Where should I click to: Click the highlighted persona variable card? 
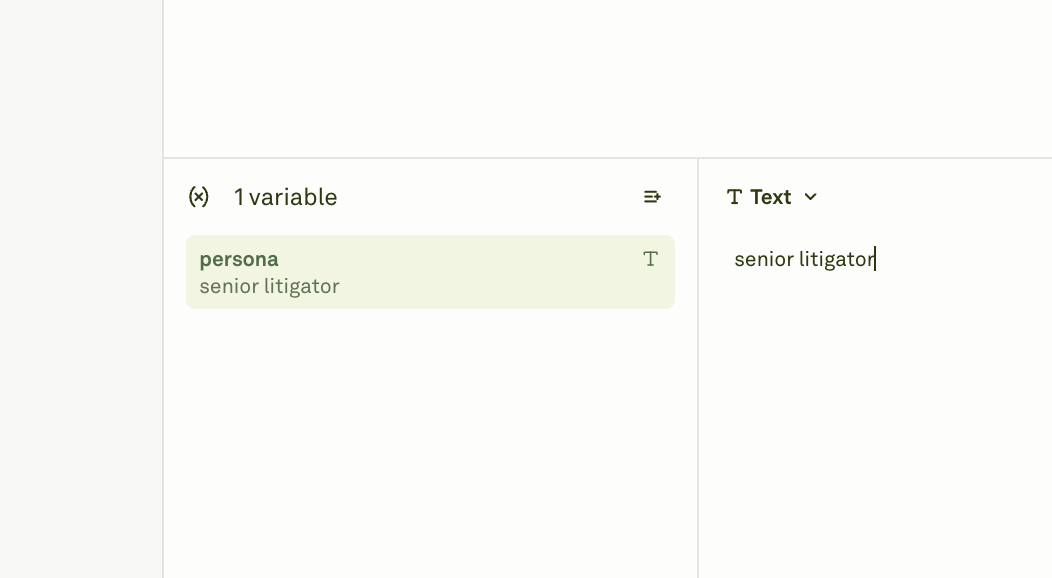click(x=430, y=271)
